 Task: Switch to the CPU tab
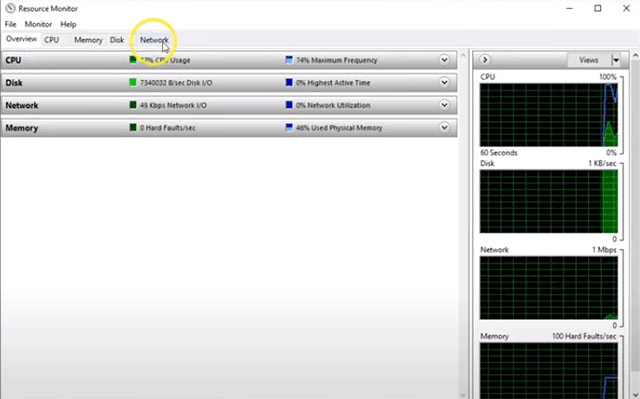pyautogui.click(x=52, y=40)
